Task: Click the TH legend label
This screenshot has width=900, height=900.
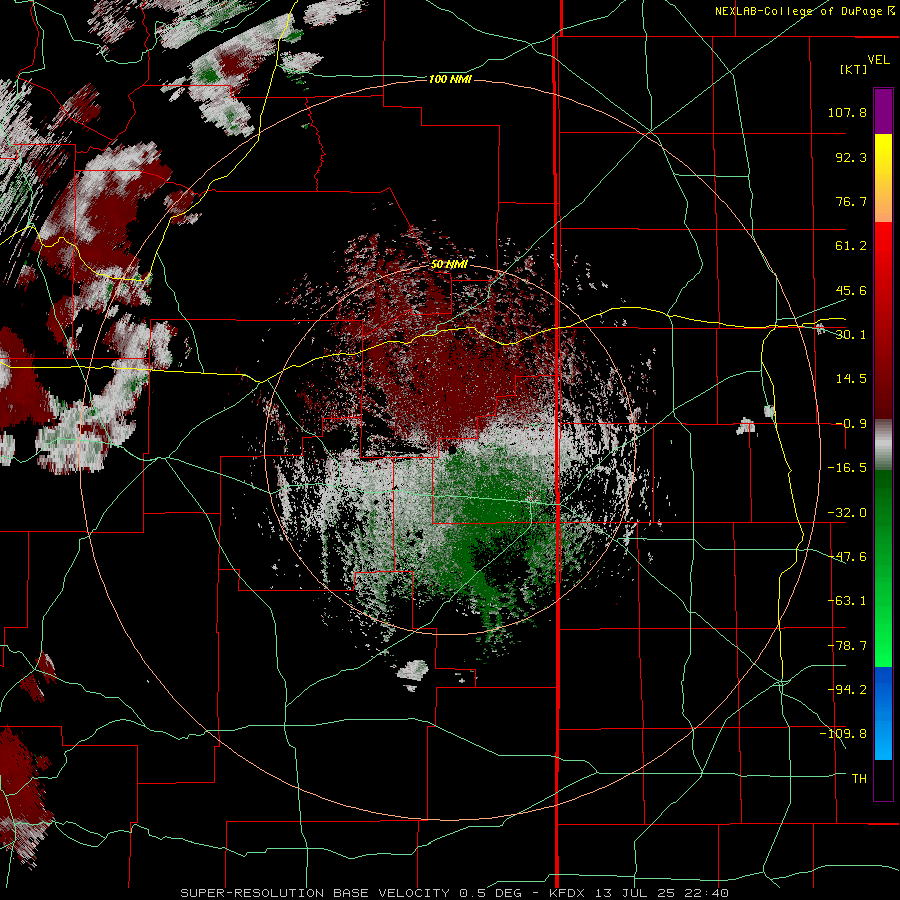Action: pyautogui.click(x=859, y=779)
